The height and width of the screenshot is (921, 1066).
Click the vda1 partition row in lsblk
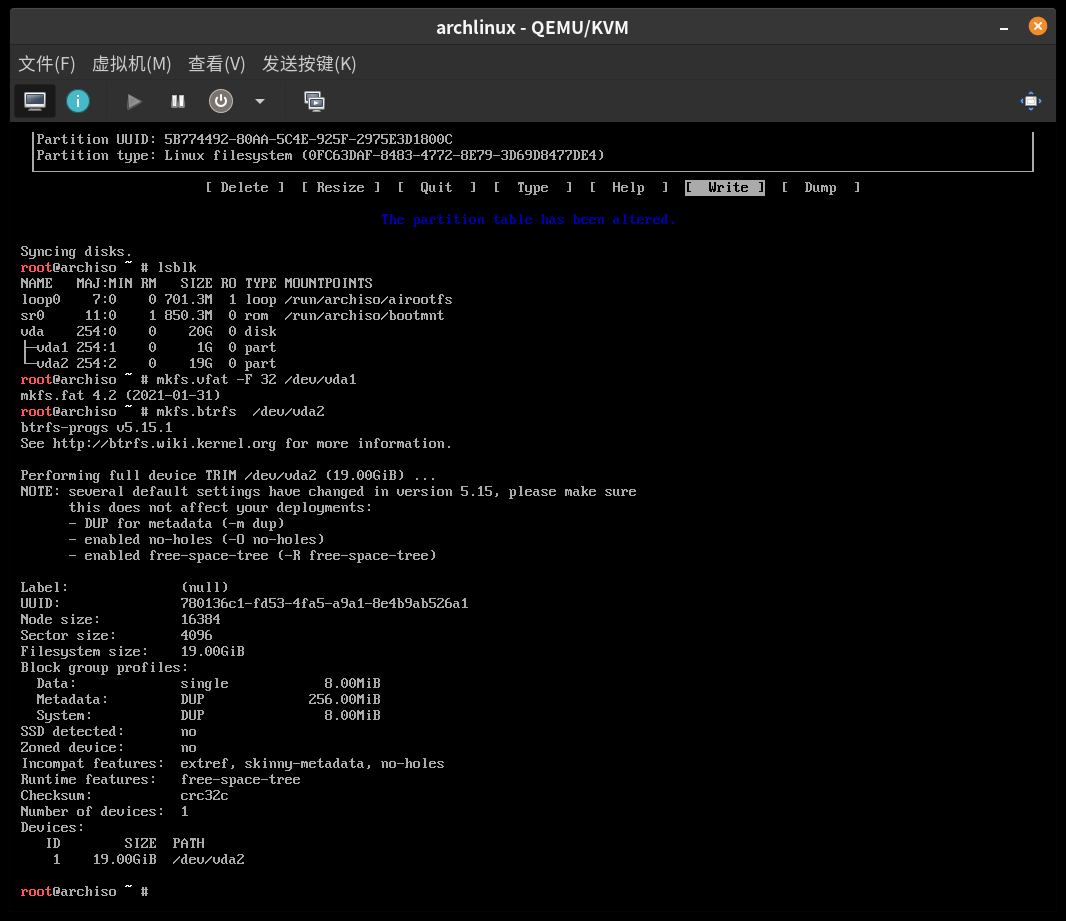tap(148, 347)
